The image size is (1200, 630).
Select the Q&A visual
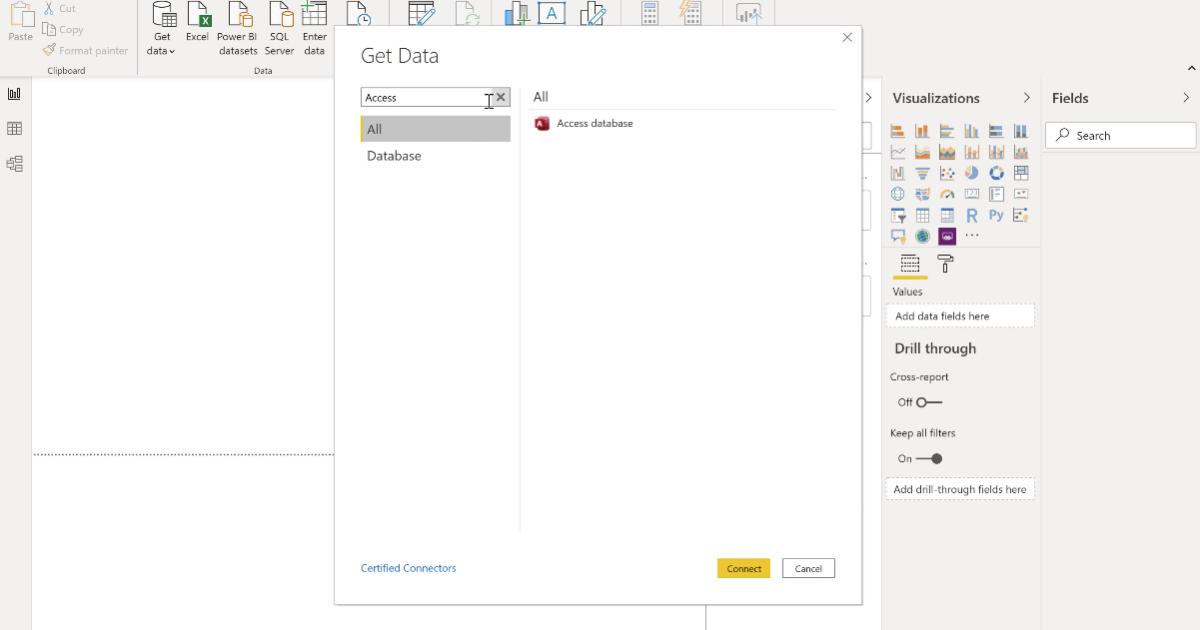point(897,237)
